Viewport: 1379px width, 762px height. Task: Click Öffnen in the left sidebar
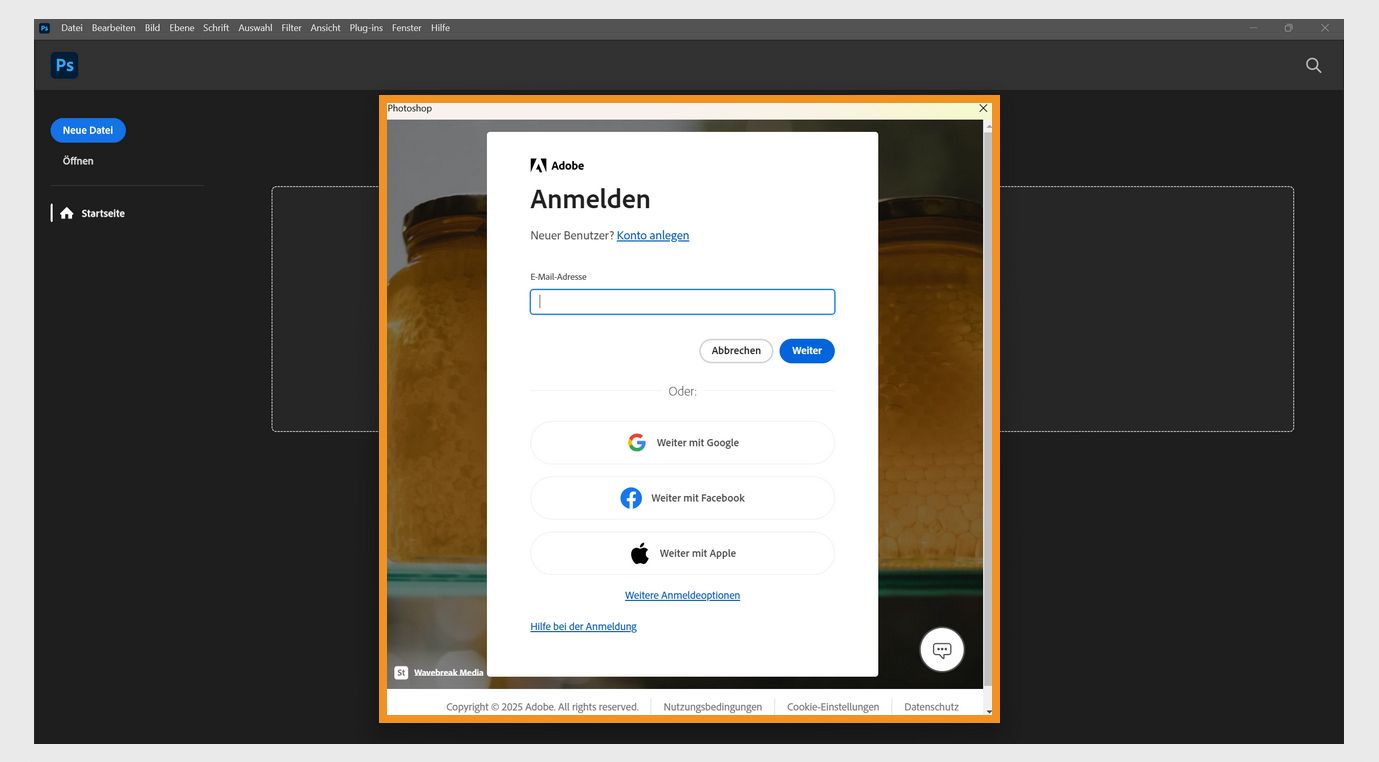point(78,161)
